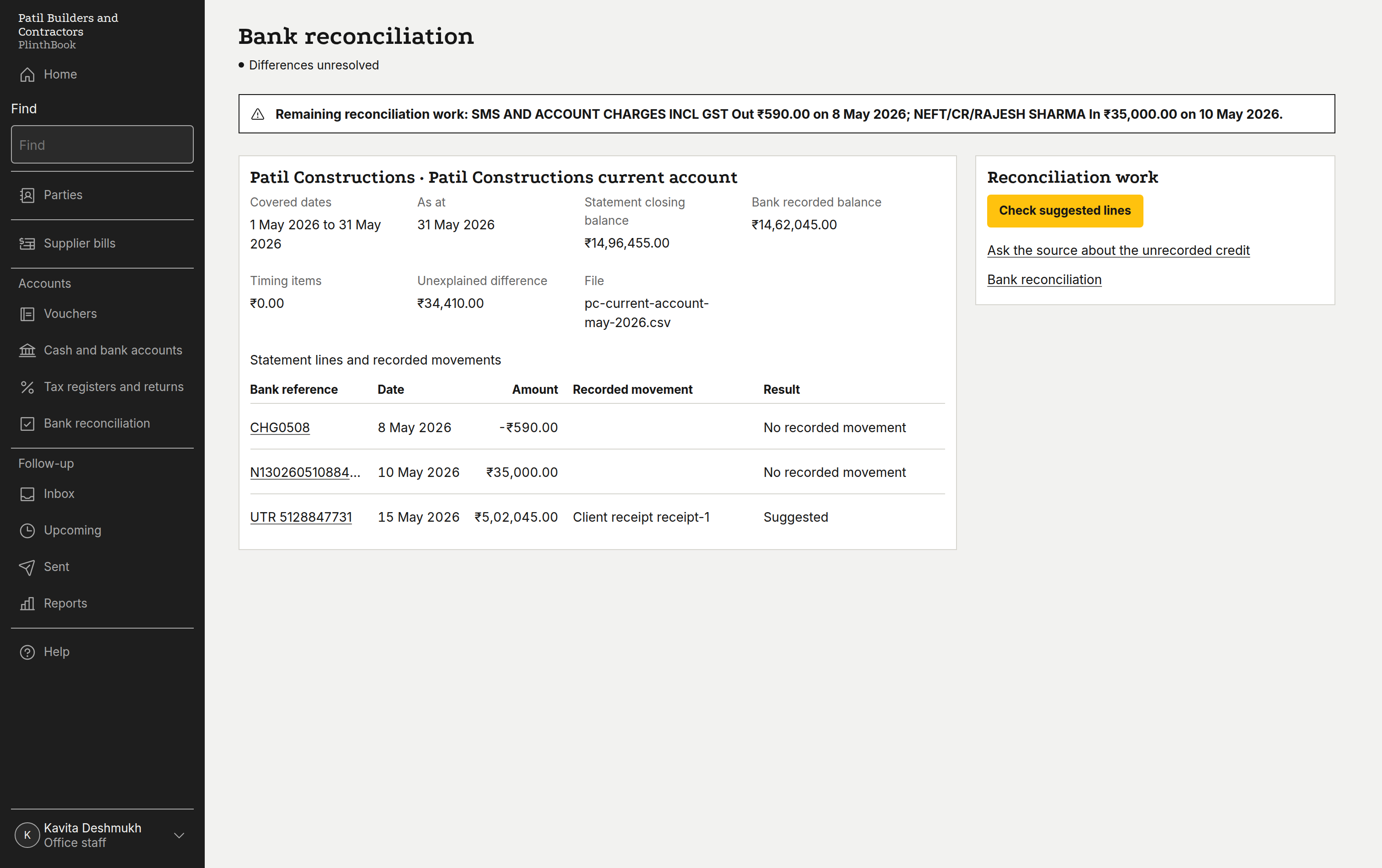Click the Kavita Deshmukh avatar circle
This screenshot has width=1382, height=868.
(x=27, y=835)
